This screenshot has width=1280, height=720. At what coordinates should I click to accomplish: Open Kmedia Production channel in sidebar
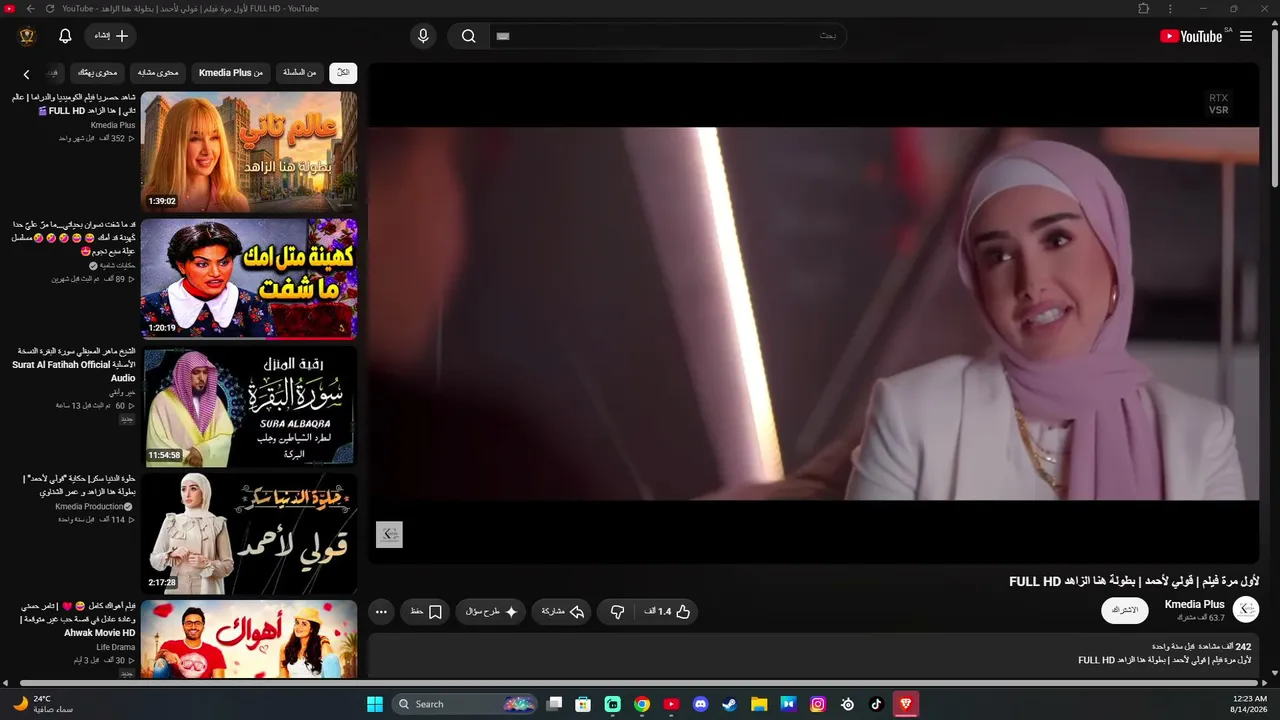tap(89, 507)
